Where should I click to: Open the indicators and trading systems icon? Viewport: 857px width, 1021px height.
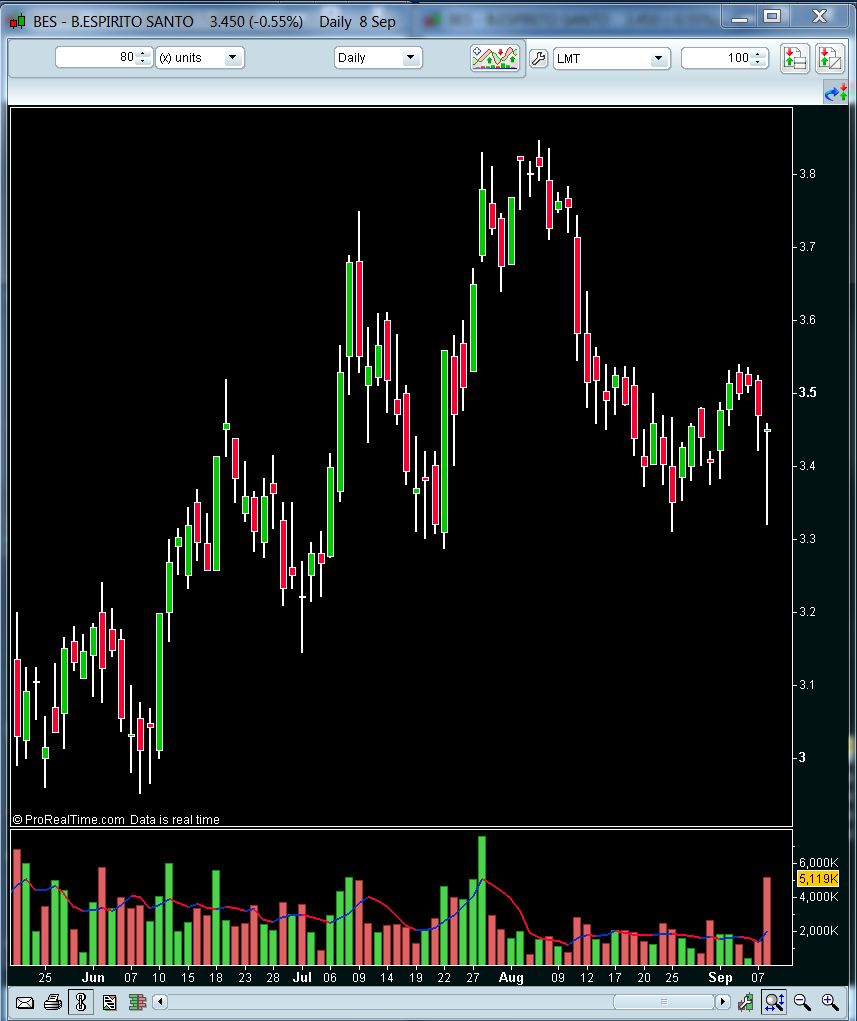pos(495,58)
